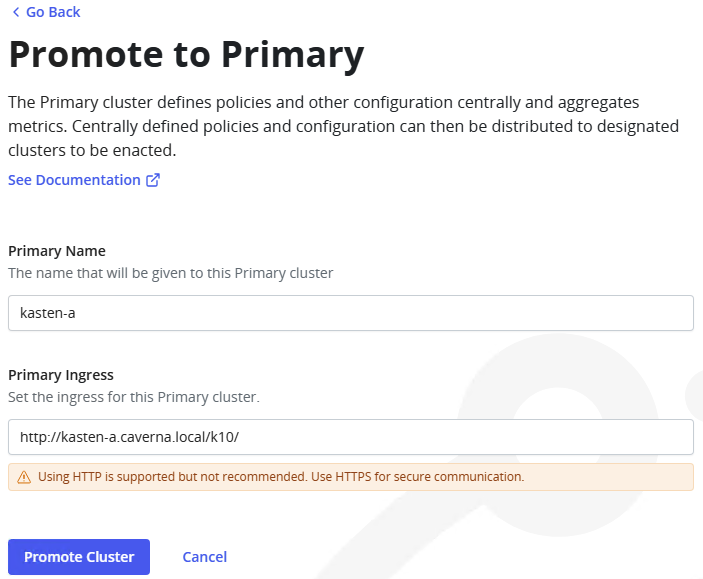Click the external link icon beside Documentation
This screenshot has width=703, height=579.
(153, 180)
